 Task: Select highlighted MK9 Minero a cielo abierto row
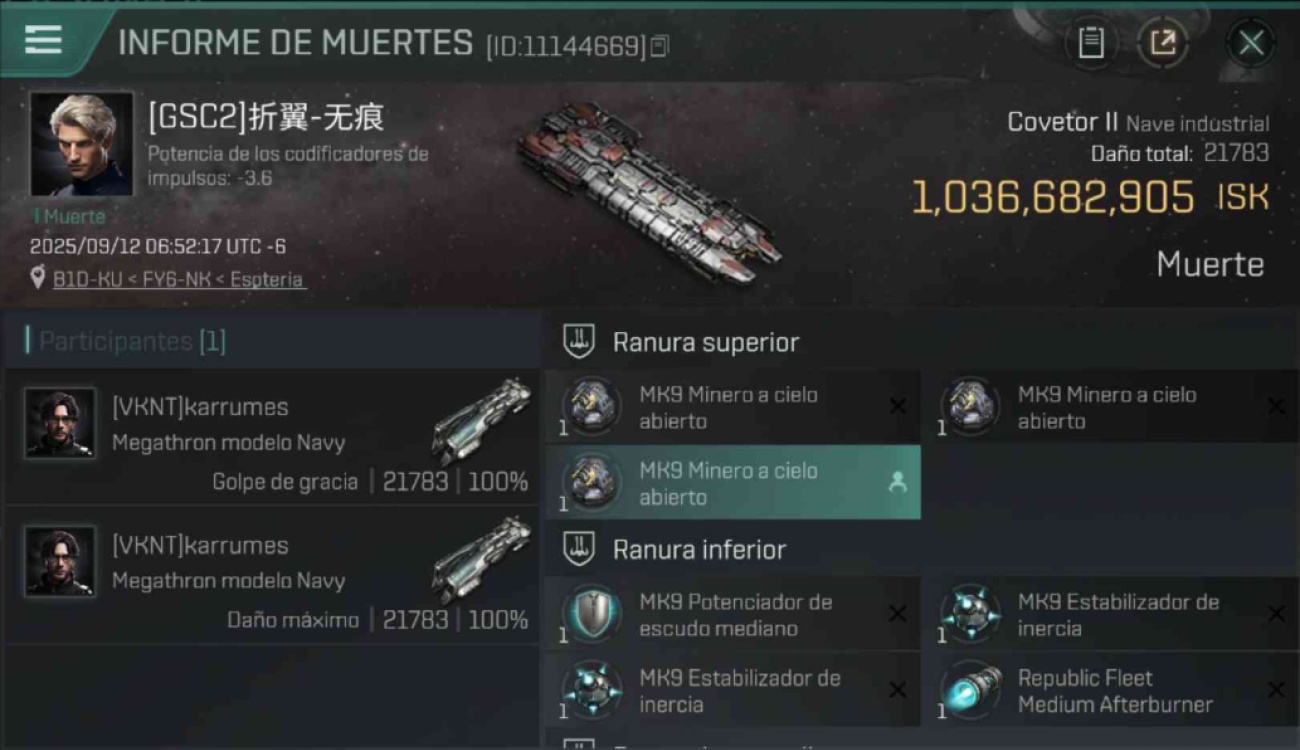pos(733,482)
